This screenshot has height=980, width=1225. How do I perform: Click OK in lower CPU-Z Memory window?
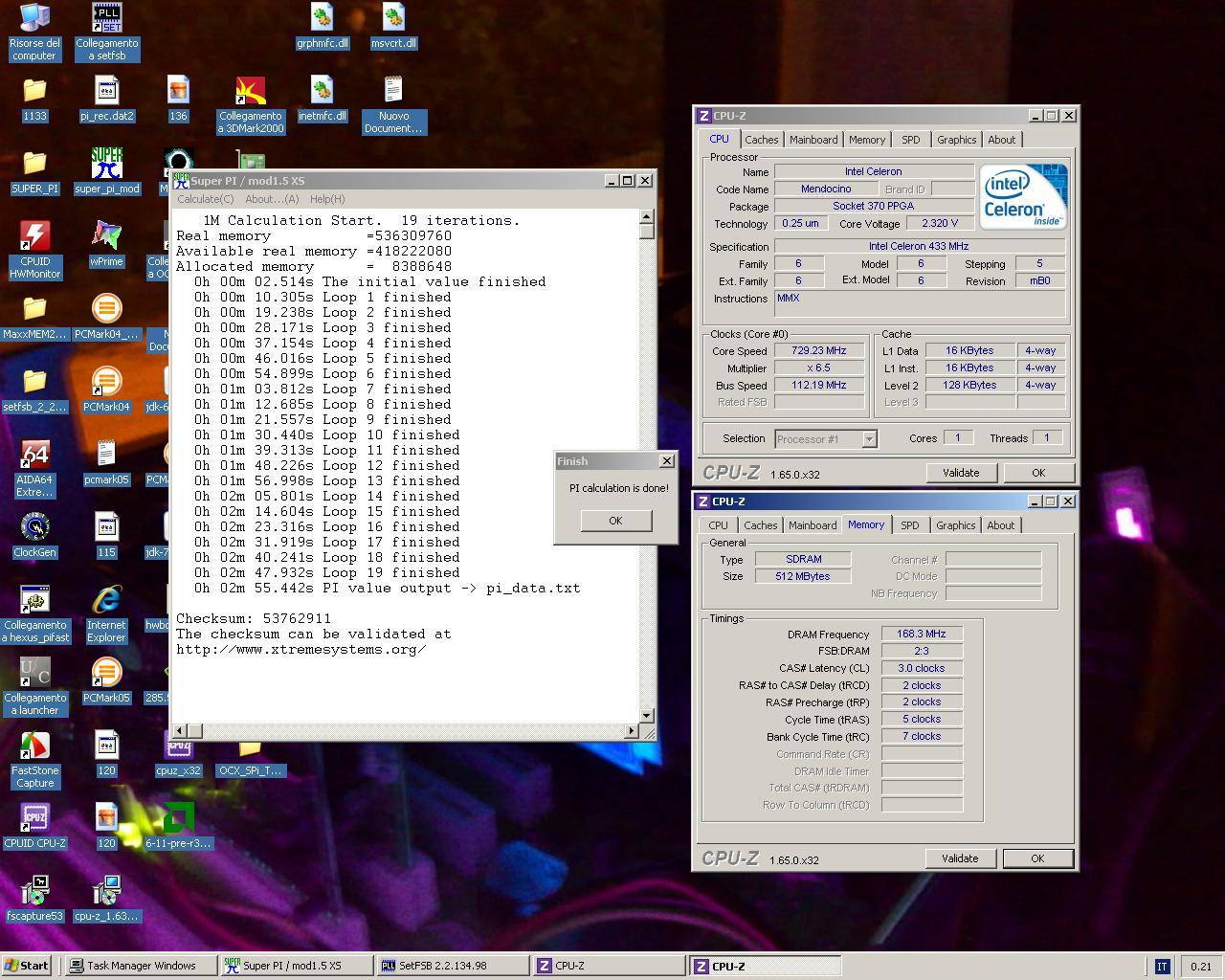click(1037, 858)
